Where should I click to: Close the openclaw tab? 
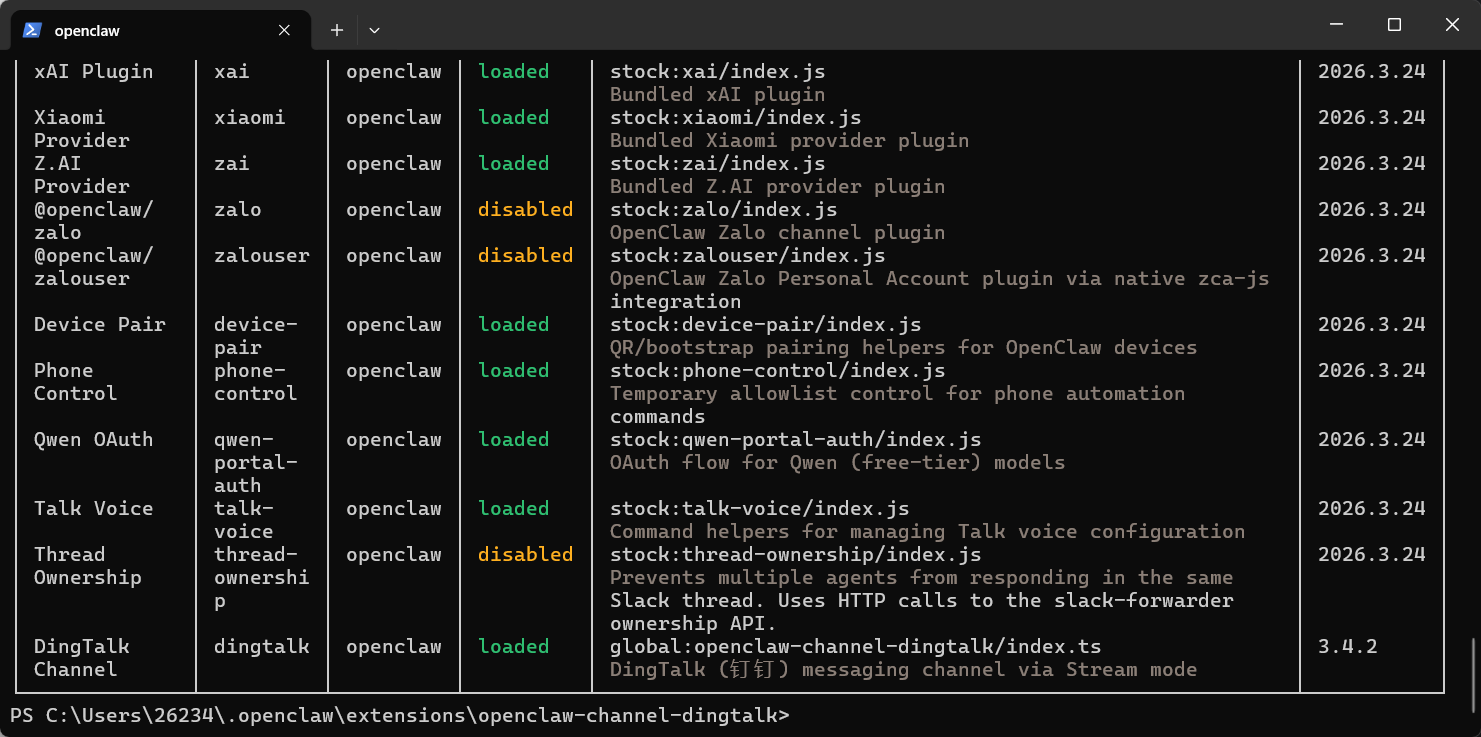284,30
